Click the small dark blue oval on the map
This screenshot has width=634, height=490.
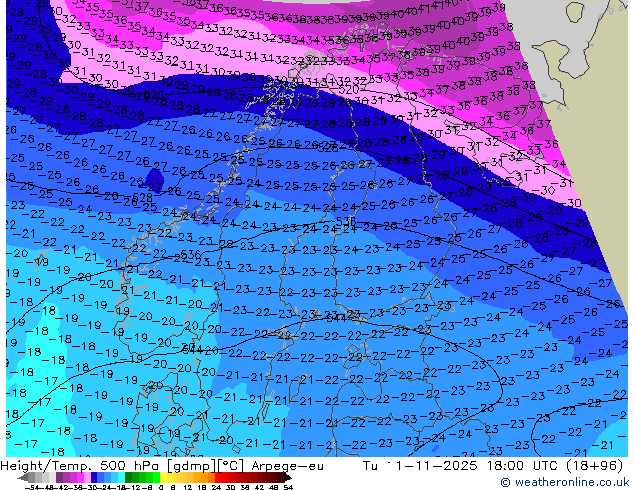coord(153,180)
